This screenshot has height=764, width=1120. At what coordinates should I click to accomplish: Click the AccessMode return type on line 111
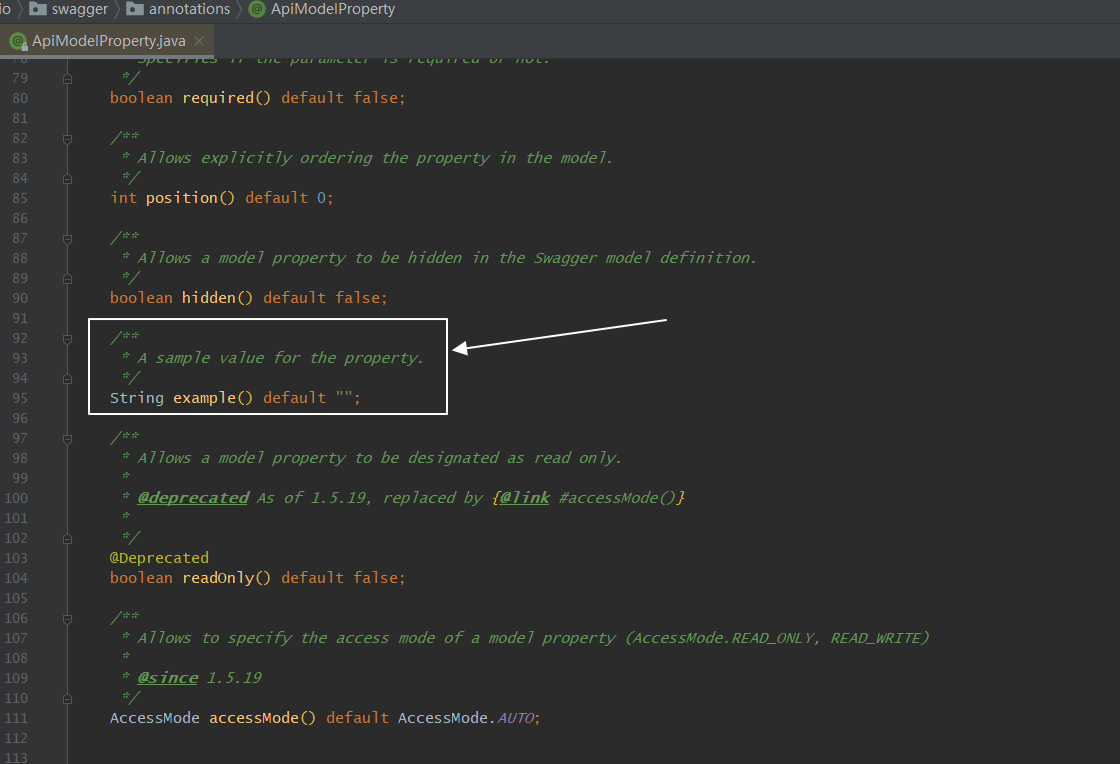pos(154,718)
